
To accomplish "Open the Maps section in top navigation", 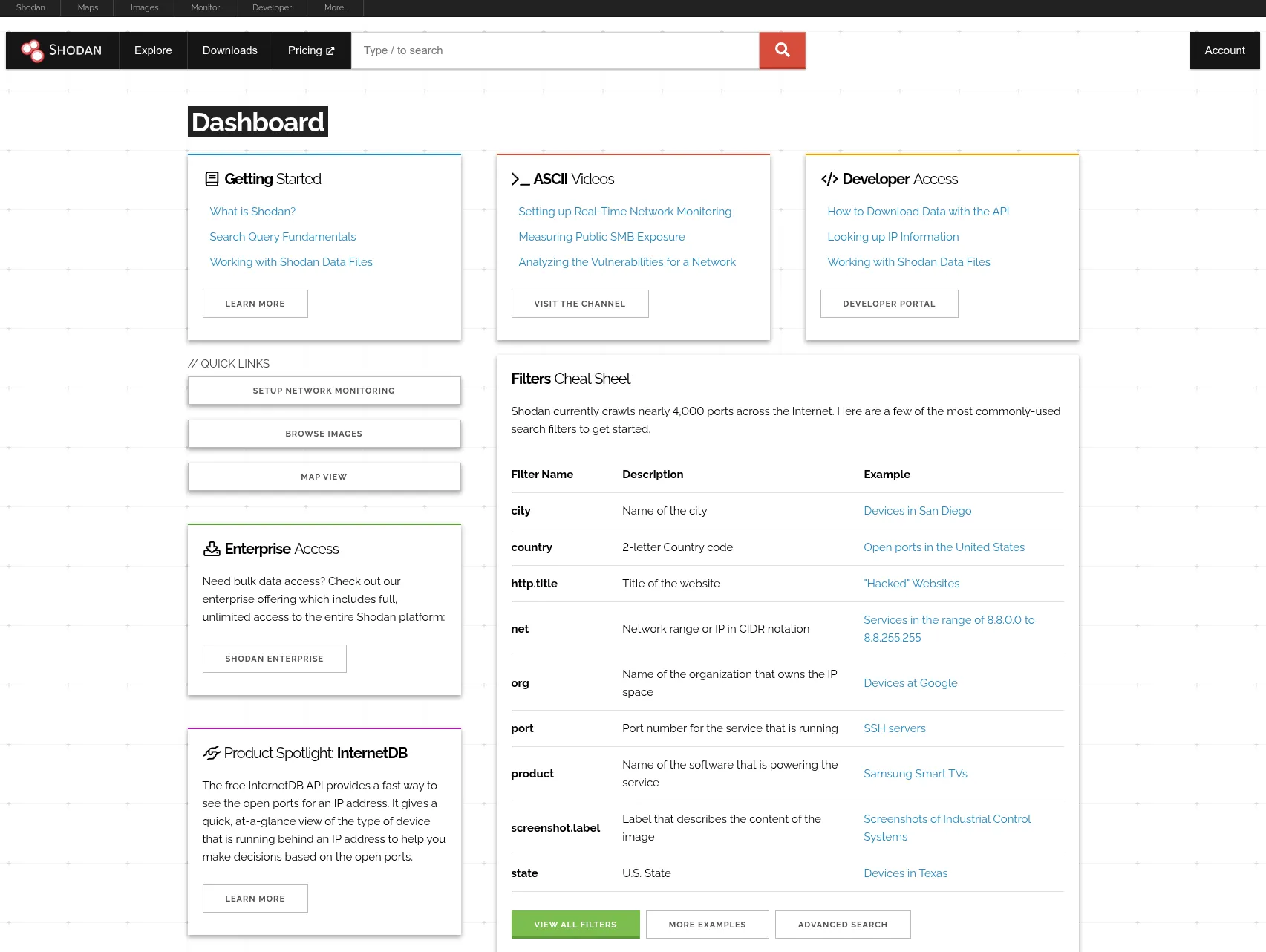I will 87,7.
